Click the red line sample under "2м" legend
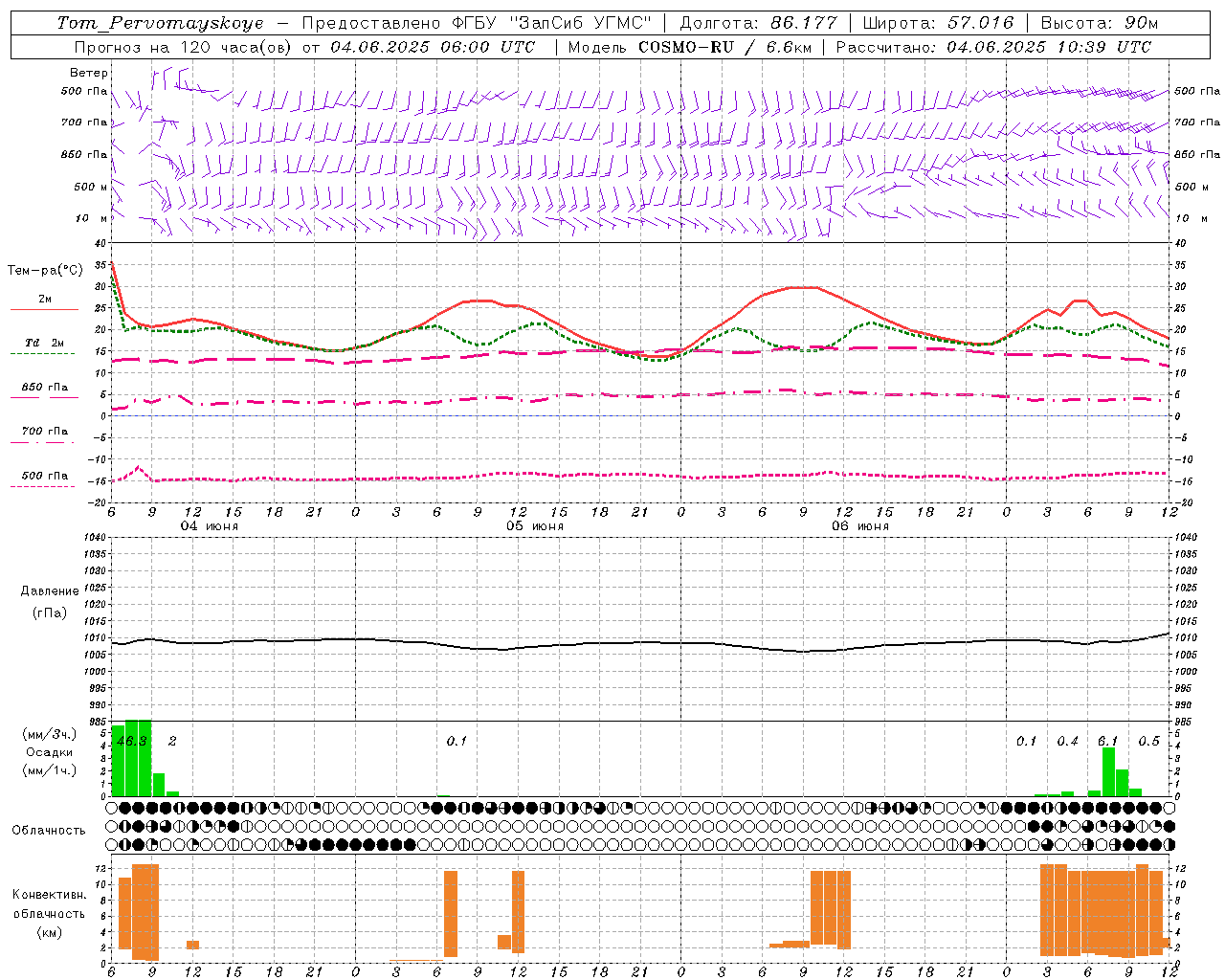This screenshot has width=1225, height=980. [44, 309]
